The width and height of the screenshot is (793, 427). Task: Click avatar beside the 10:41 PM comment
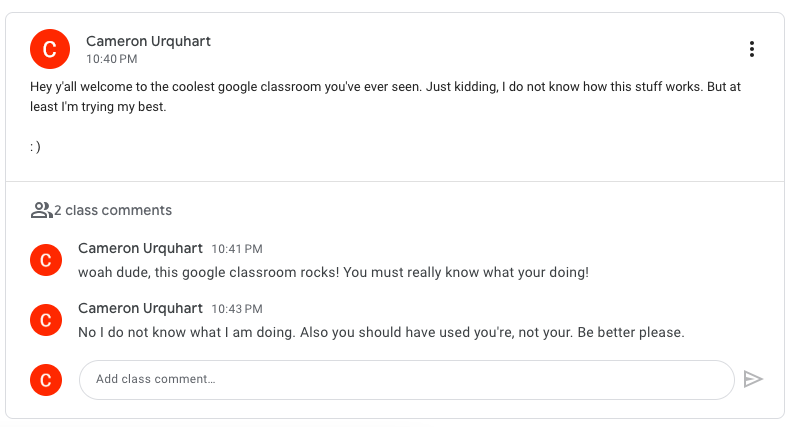click(x=46, y=260)
